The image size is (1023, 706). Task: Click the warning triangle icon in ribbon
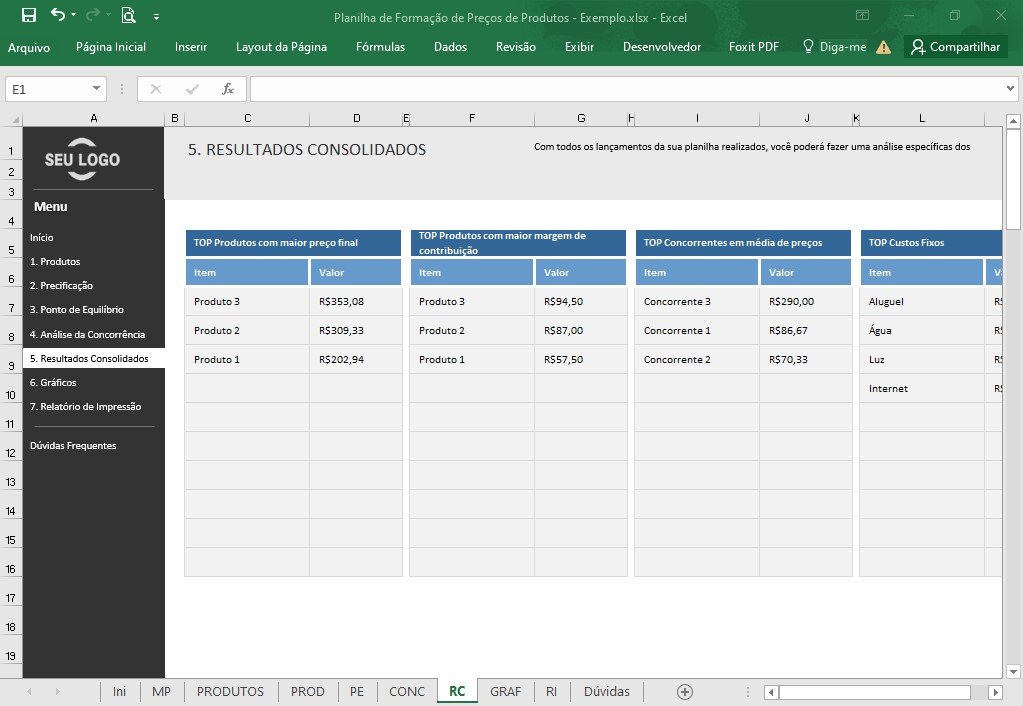click(883, 47)
